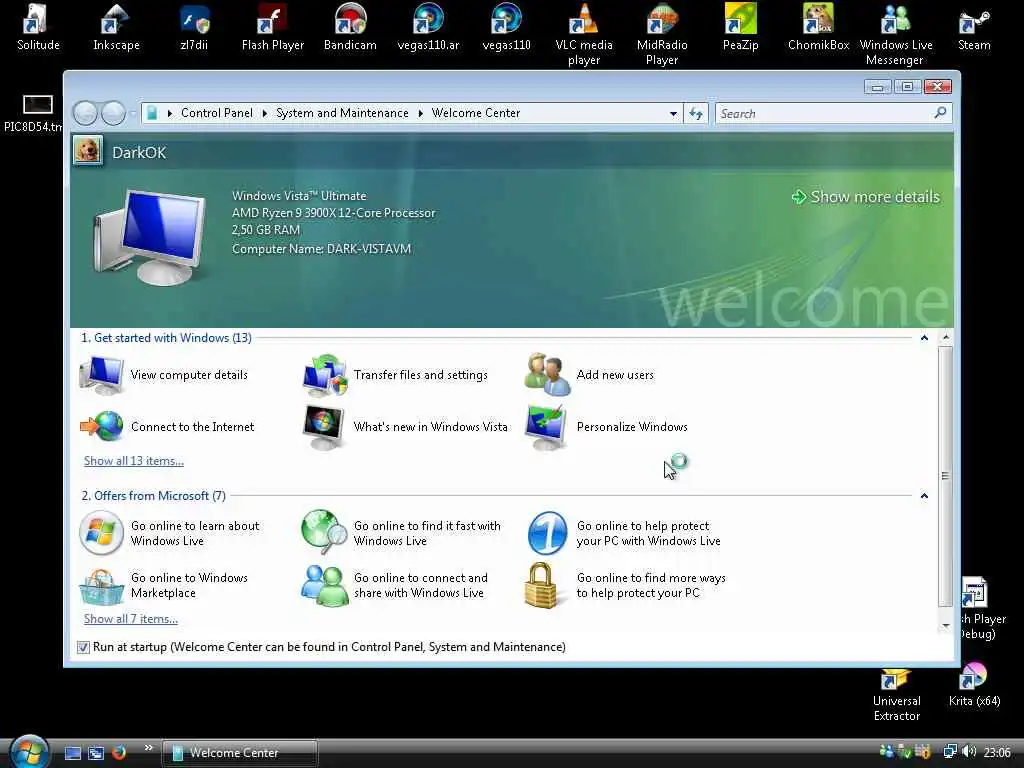Collapse the Get started with Windows section
This screenshot has width=1024, height=768.
924,338
